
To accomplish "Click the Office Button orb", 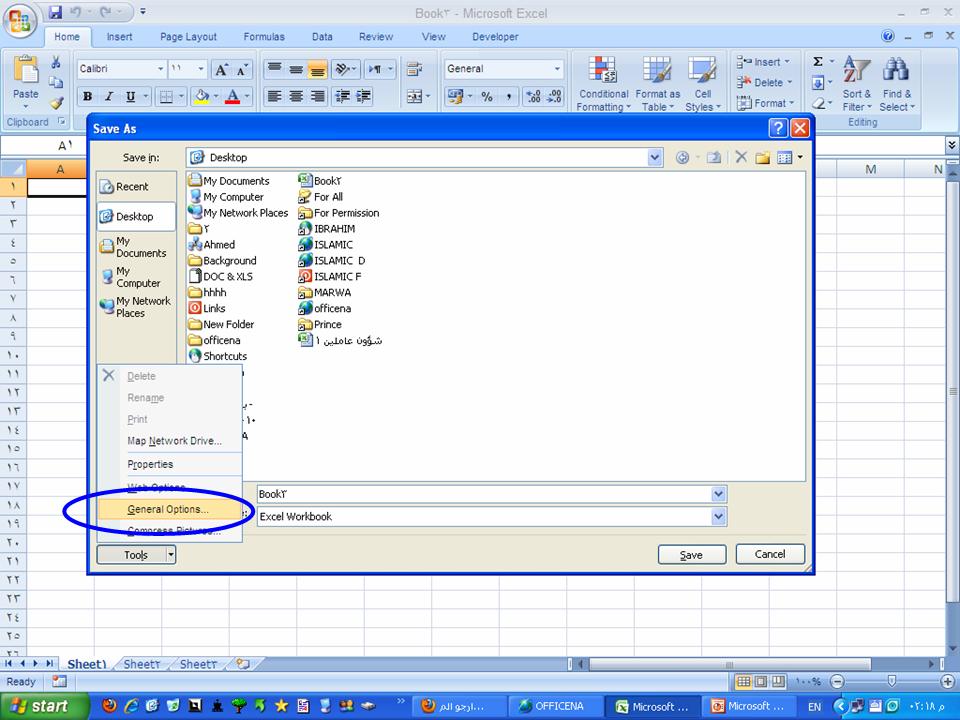I will click(x=20, y=20).
